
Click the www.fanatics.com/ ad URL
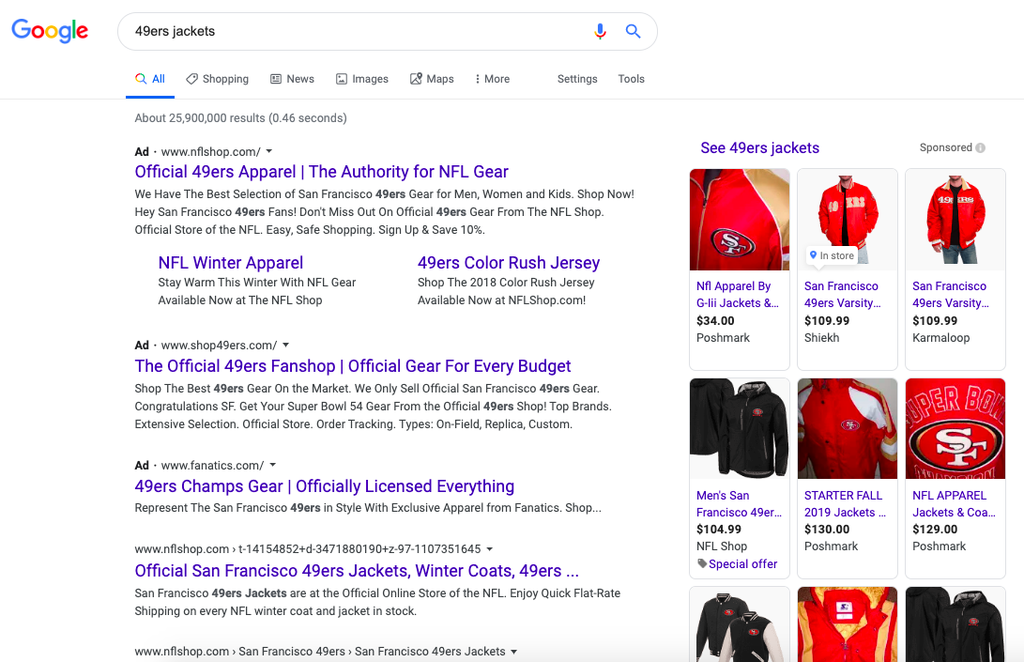[x=212, y=465]
